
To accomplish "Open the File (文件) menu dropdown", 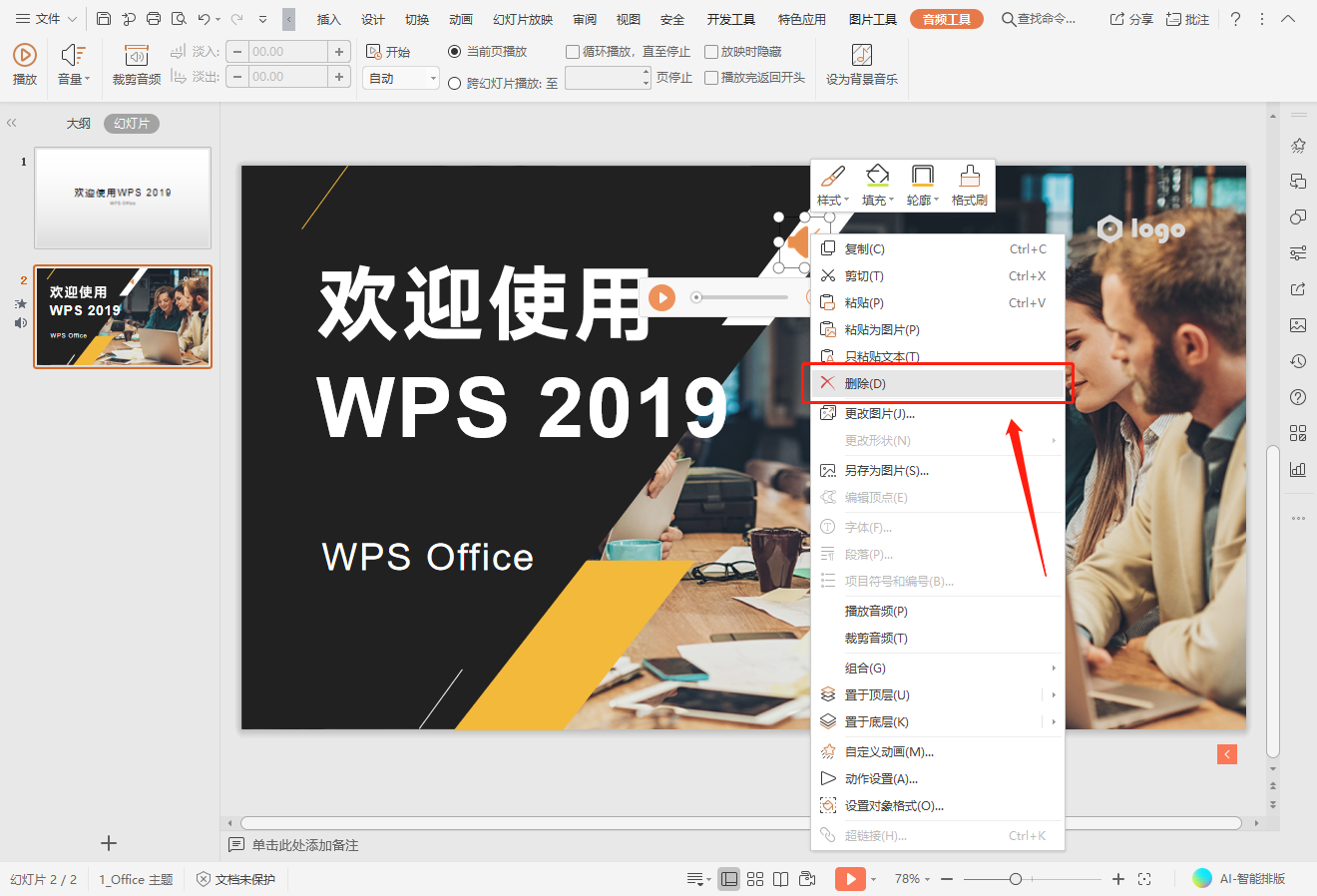I will (x=46, y=19).
